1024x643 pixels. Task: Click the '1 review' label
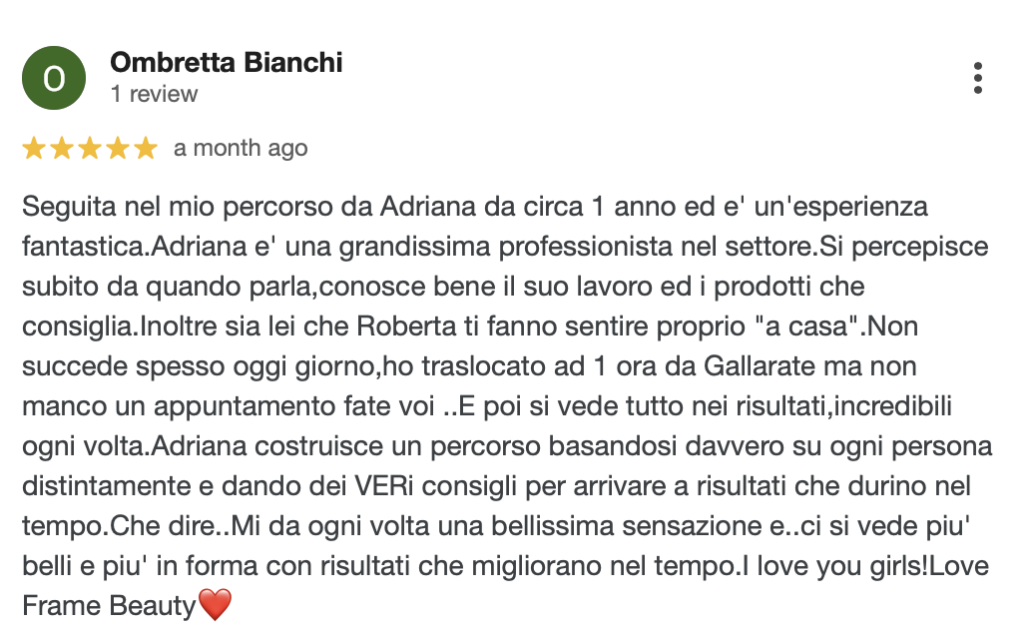[154, 94]
